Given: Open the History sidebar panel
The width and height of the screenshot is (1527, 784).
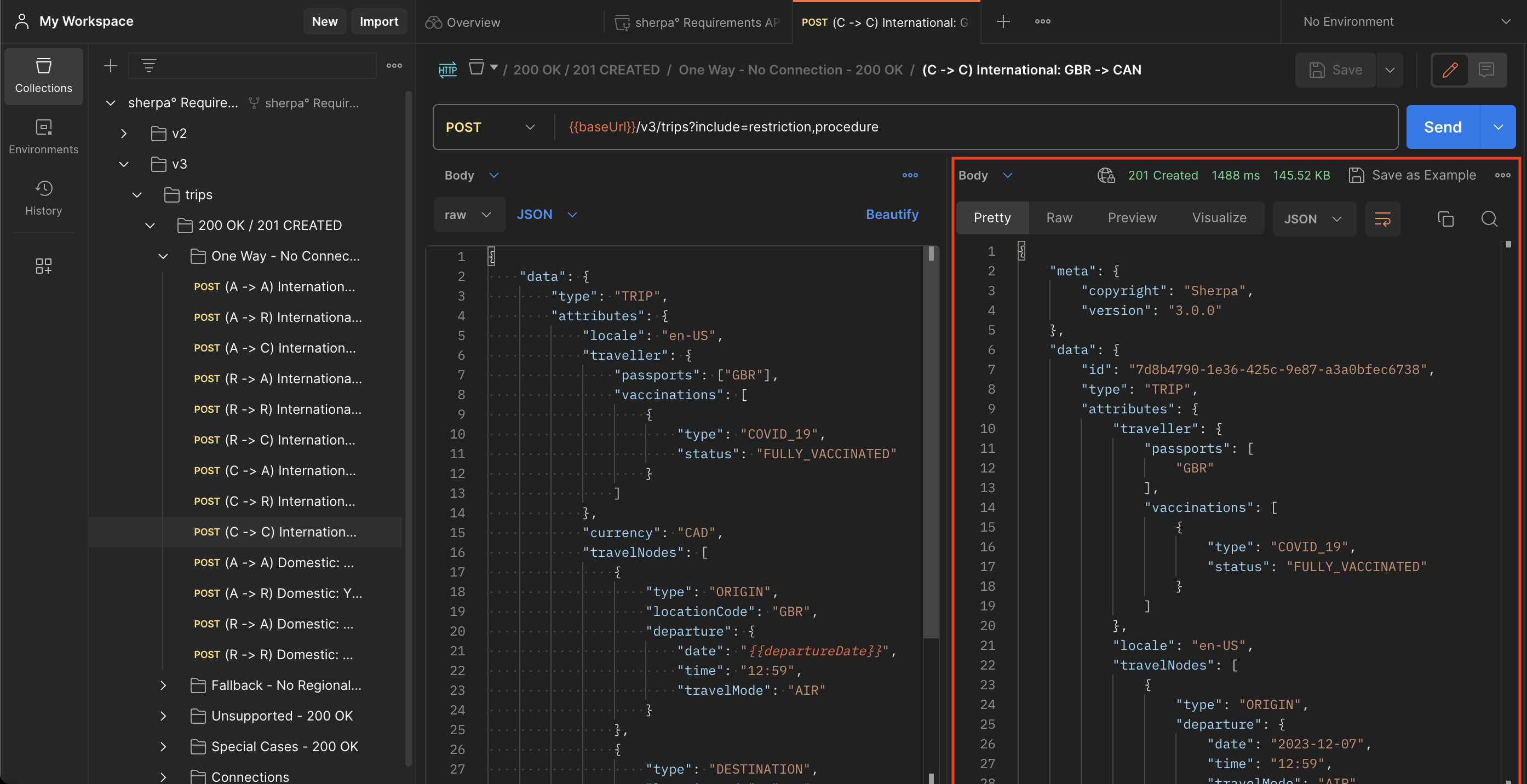Looking at the screenshot, I should [x=43, y=198].
